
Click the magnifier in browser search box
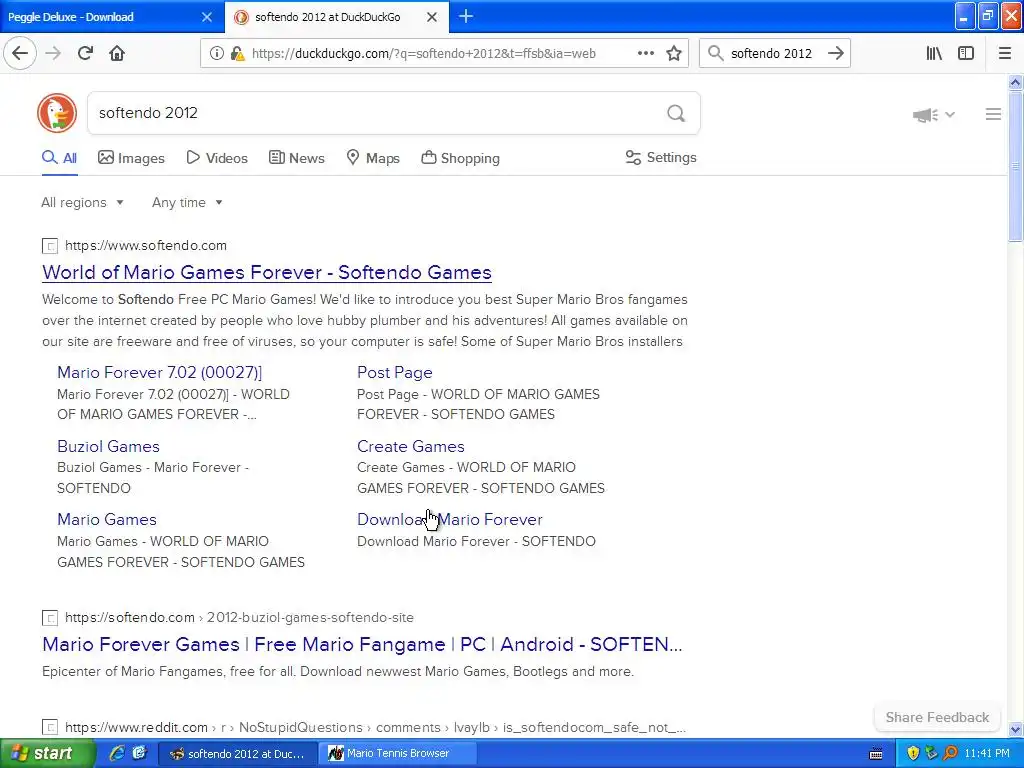pyautogui.click(x=715, y=53)
